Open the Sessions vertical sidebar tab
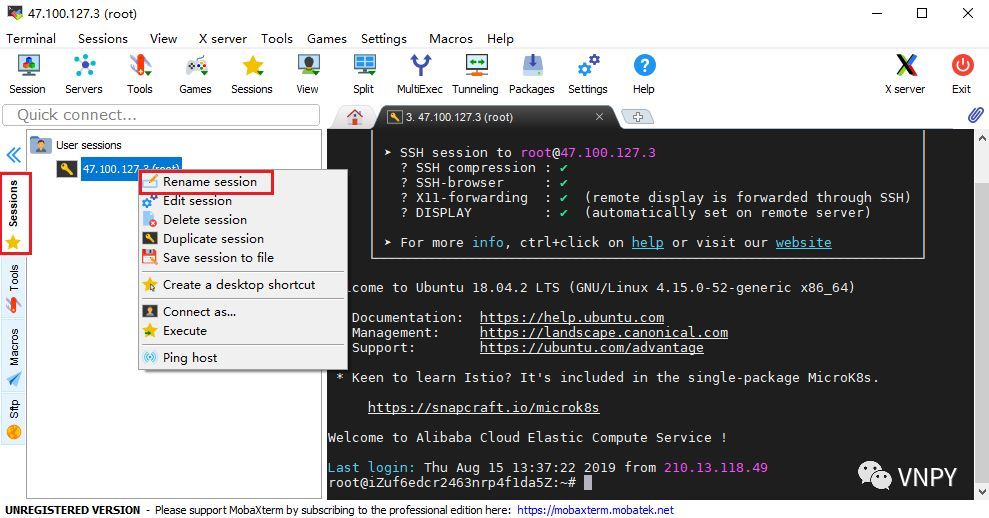The image size is (989, 518). point(14,214)
